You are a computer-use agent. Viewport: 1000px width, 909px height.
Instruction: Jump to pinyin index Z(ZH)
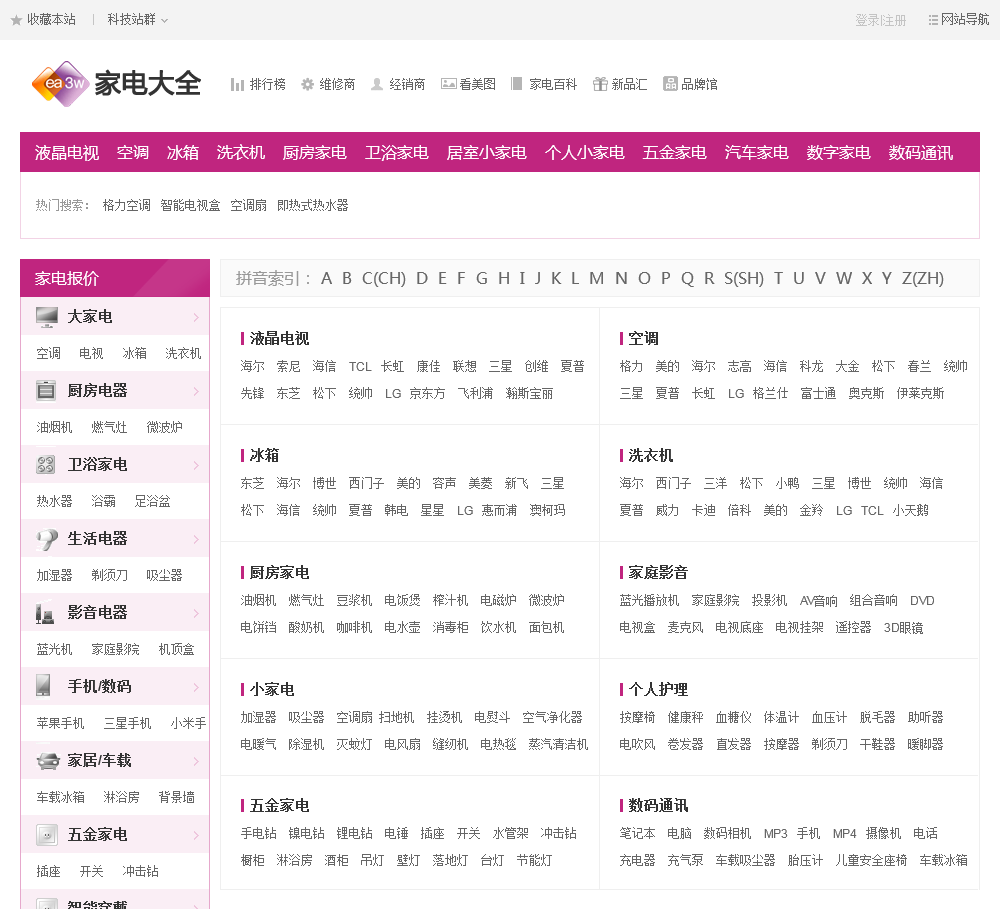(922, 278)
